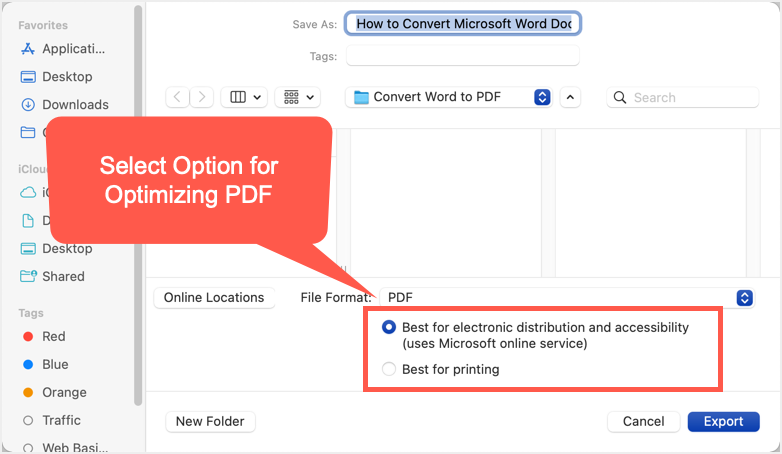Open Downloads in the sidebar
Screen dimensions: 782x454
click(75, 104)
